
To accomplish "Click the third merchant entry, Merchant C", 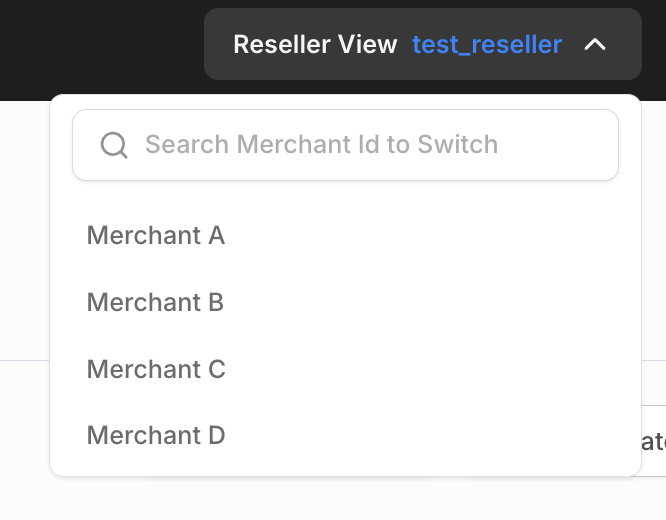I will [156, 369].
